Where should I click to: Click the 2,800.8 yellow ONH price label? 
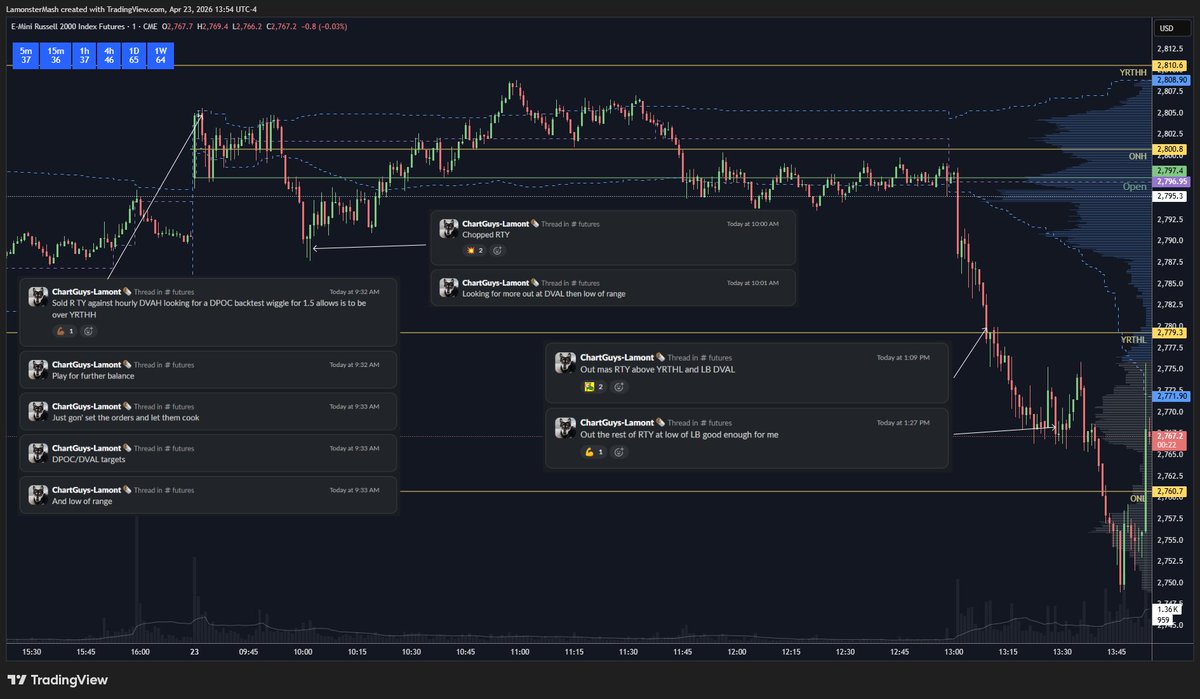(x=1171, y=150)
